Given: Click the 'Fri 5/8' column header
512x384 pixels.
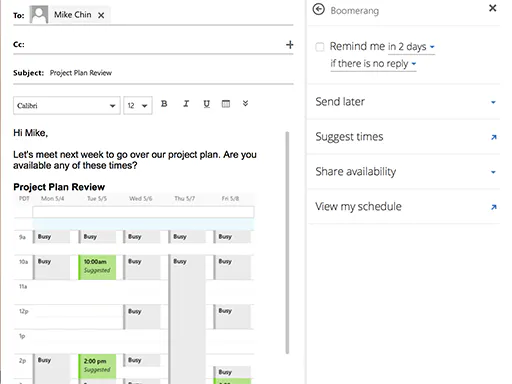Looking at the screenshot, I should pyautogui.click(x=230, y=198).
